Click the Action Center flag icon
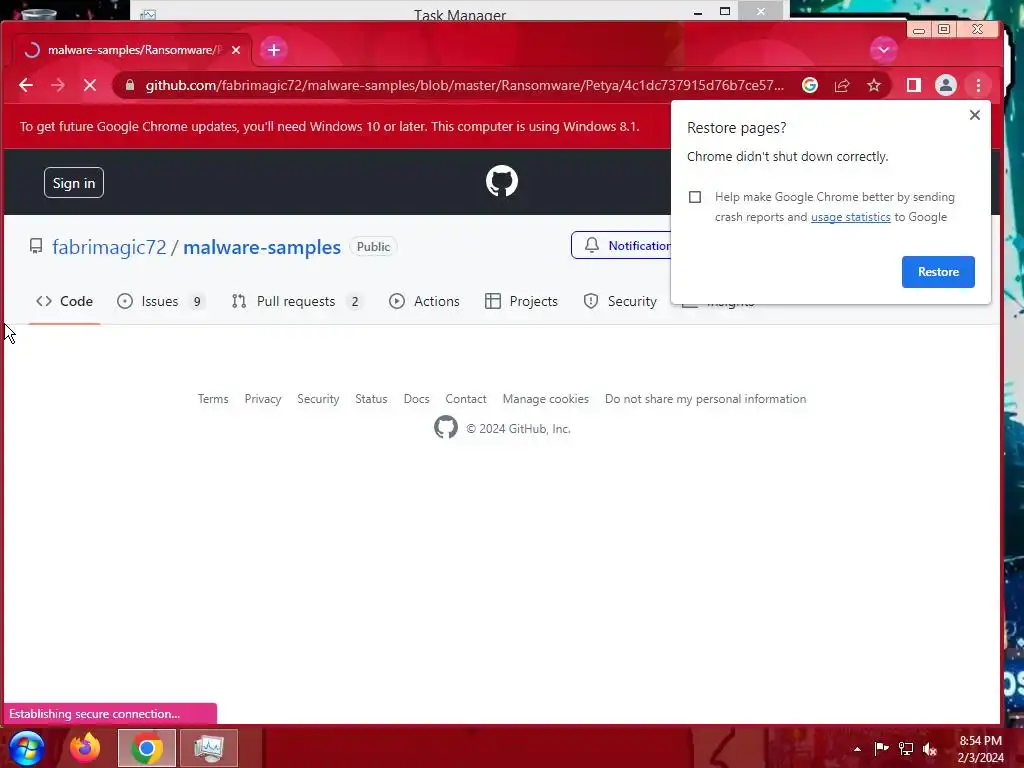This screenshot has width=1024, height=768. click(x=881, y=749)
